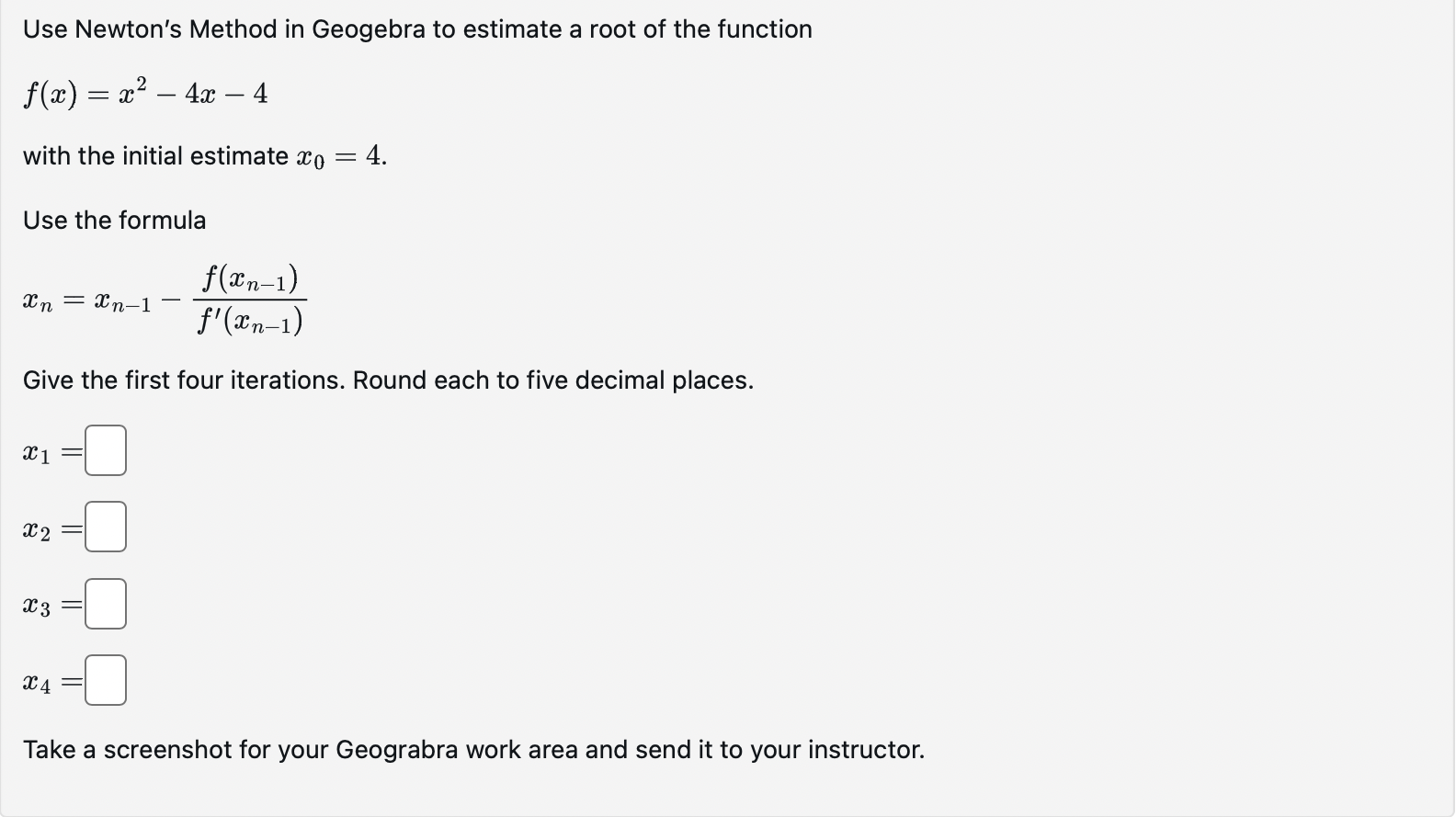This screenshot has width=1456, height=817.
Task: Click the x₁ label beside its box
Action: click(x=36, y=450)
